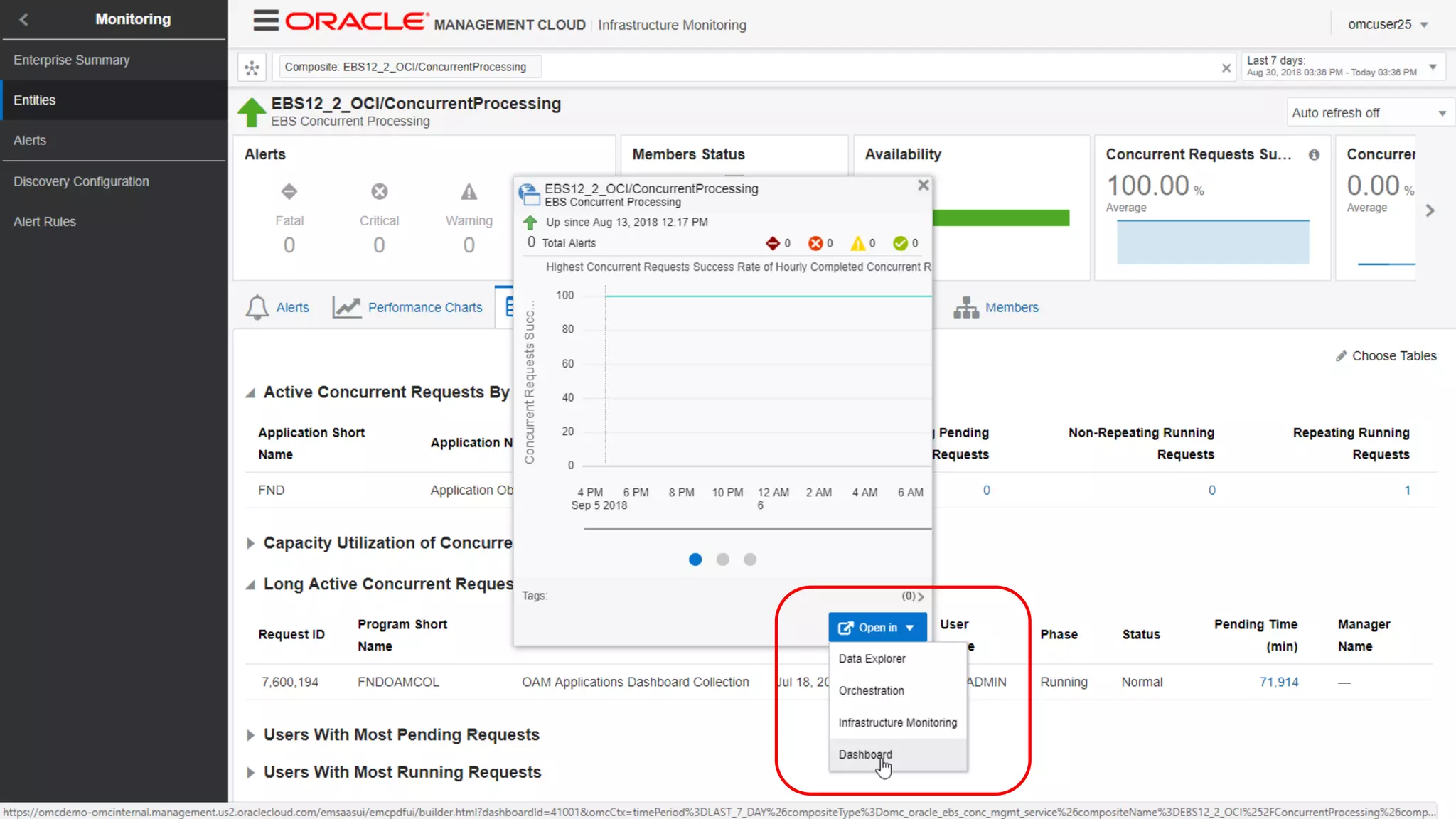Select the third chart pagination dot
Image resolution: width=1456 pixels, height=819 pixels.
click(750, 560)
